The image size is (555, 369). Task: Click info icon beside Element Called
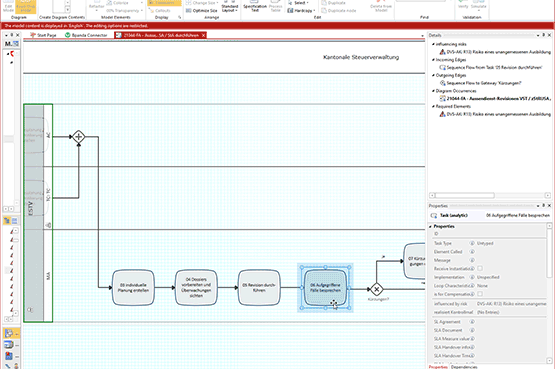point(472,252)
